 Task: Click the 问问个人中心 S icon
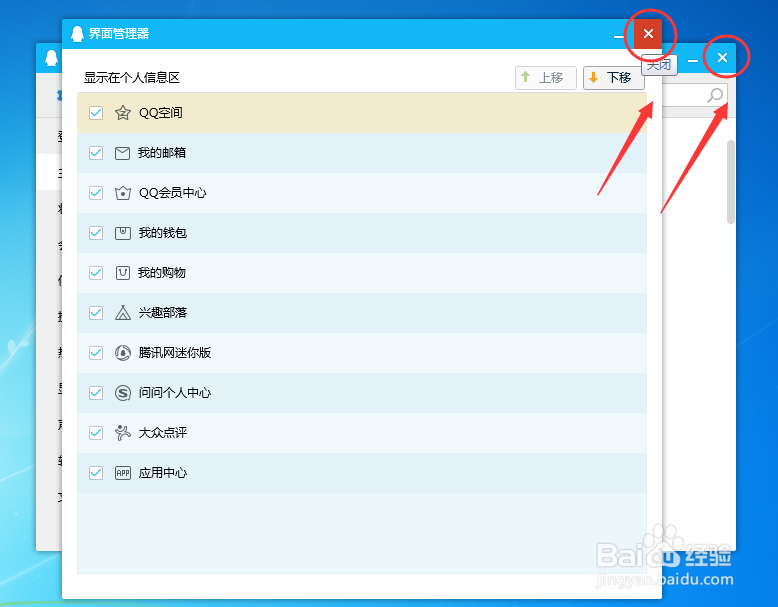(123, 393)
